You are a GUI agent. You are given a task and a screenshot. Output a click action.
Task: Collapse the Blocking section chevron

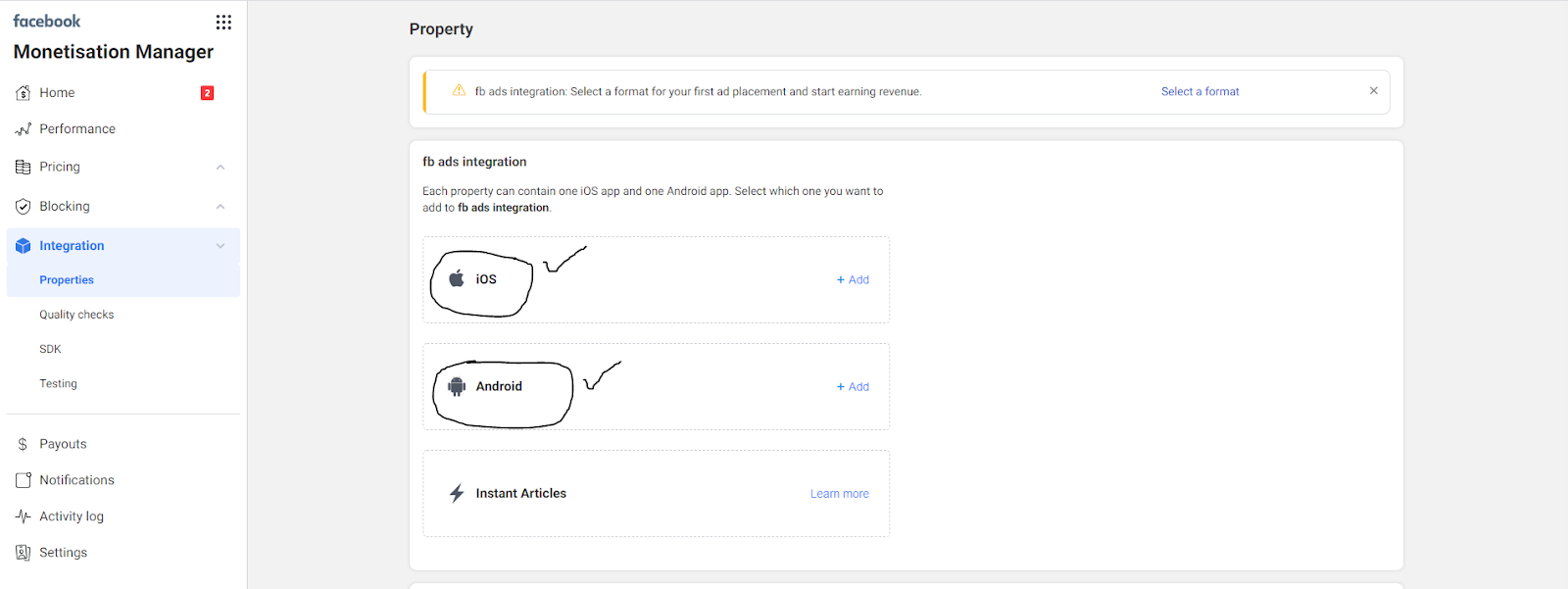[220, 207]
